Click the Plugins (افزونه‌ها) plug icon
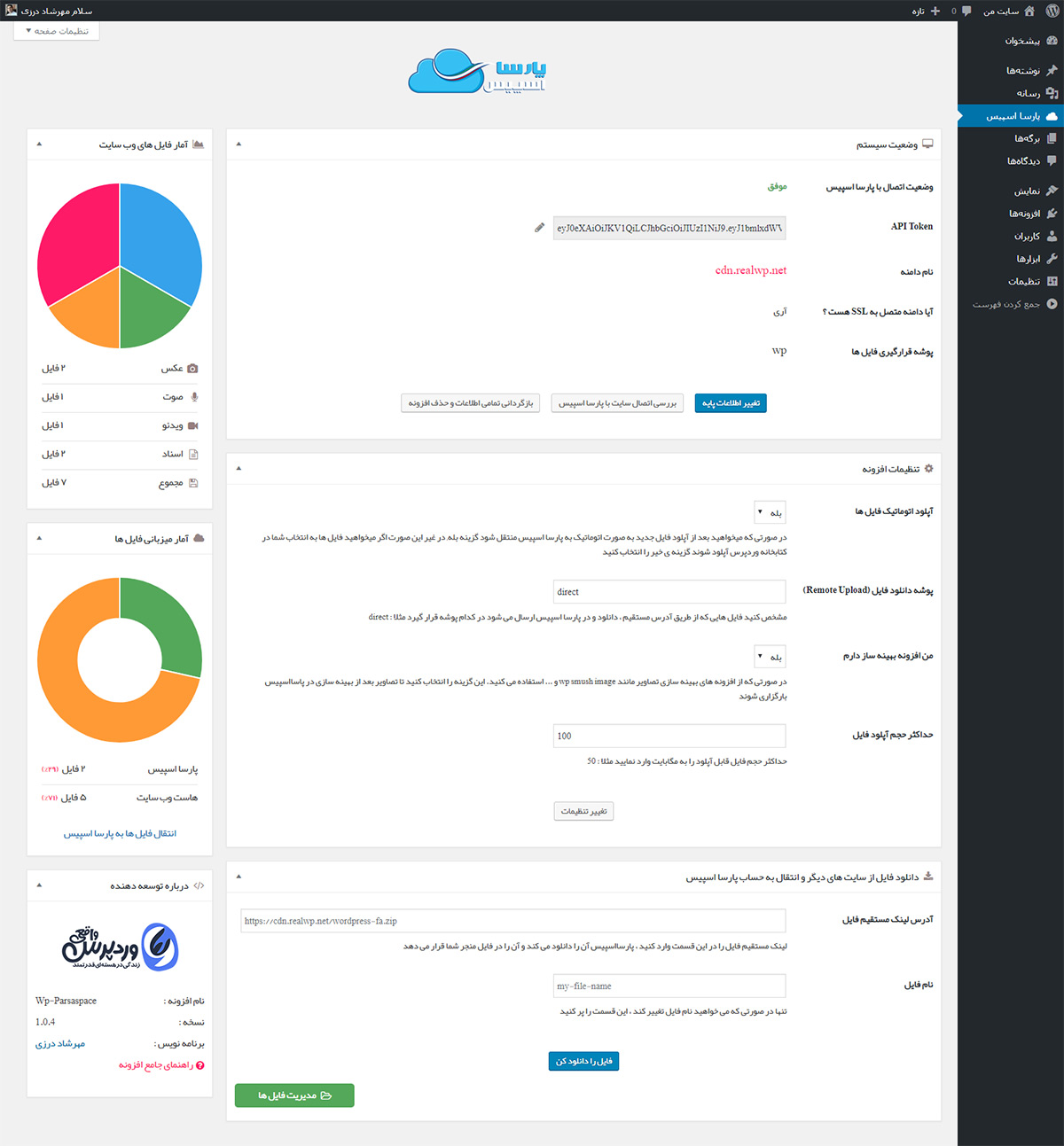 1052,214
